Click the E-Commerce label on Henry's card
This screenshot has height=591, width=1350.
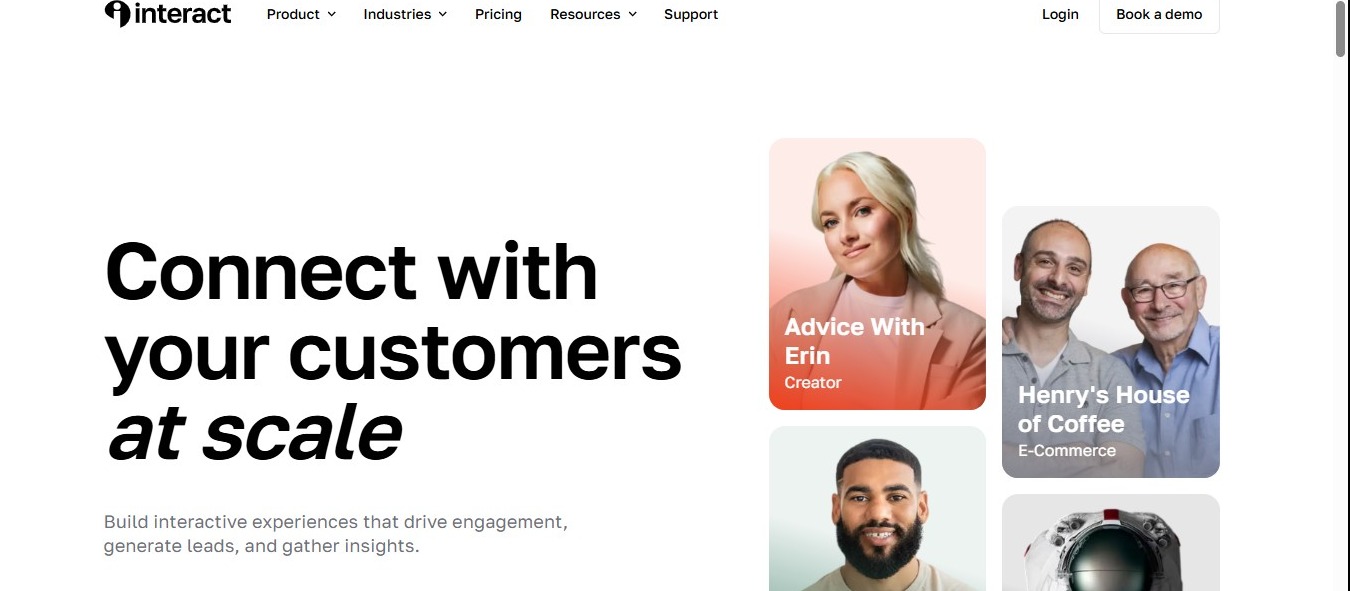[1067, 450]
